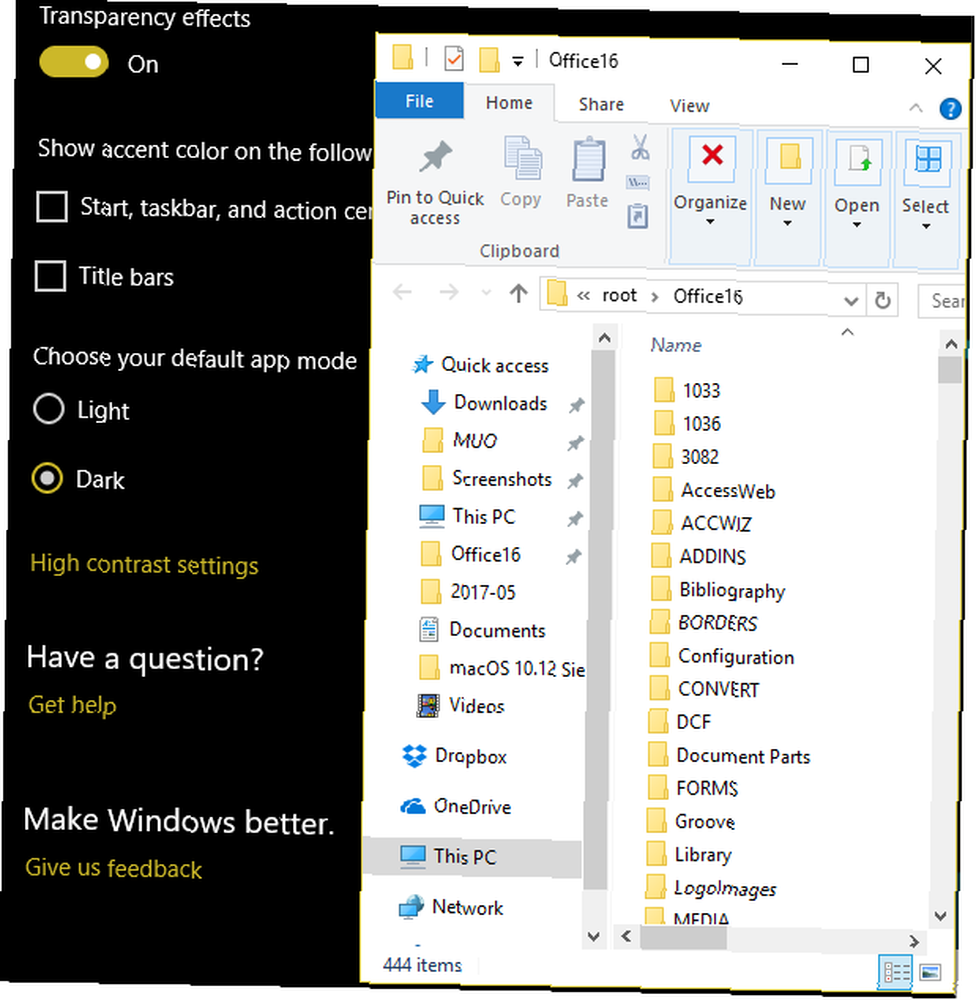This screenshot has height=1000, width=976.
Task: Click the Pin to Quick access icon
Action: (x=436, y=157)
